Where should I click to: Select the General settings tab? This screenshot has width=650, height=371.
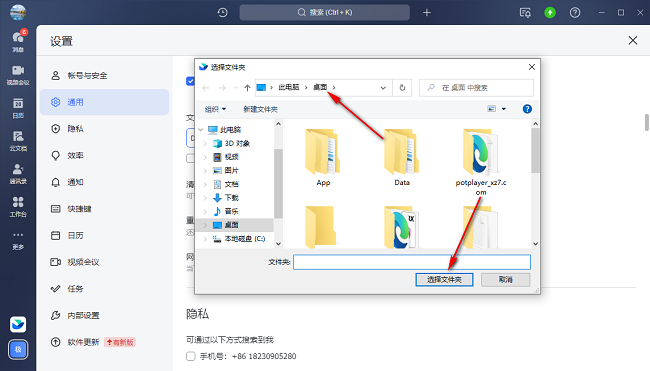(x=104, y=102)
